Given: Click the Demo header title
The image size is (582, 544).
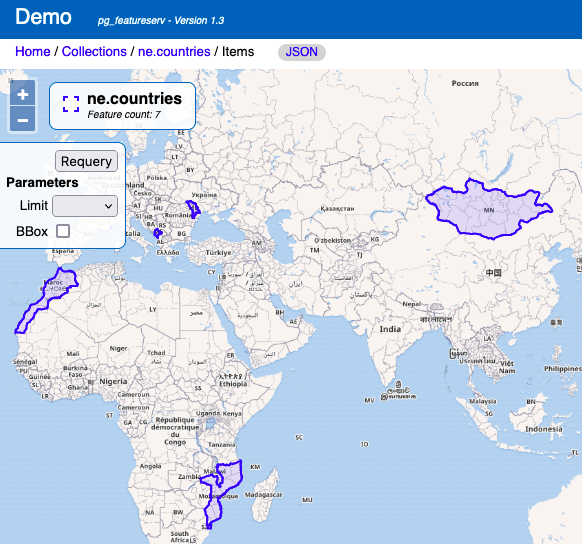Looking at the screenshot, I should tap(43, 17).
